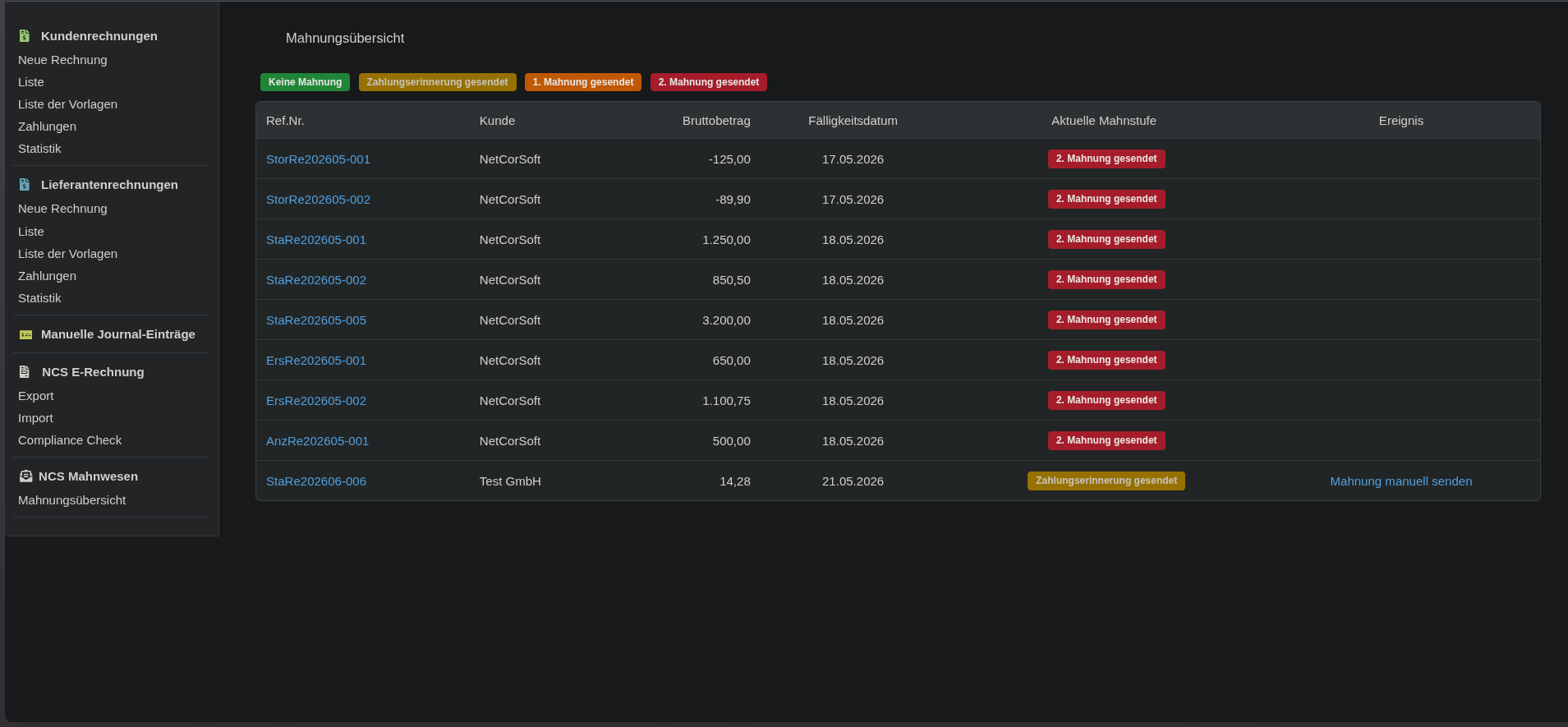
Task: Click the NCS Mahnwesen icon
Action: pyautogui.click(x=25, y=476)
